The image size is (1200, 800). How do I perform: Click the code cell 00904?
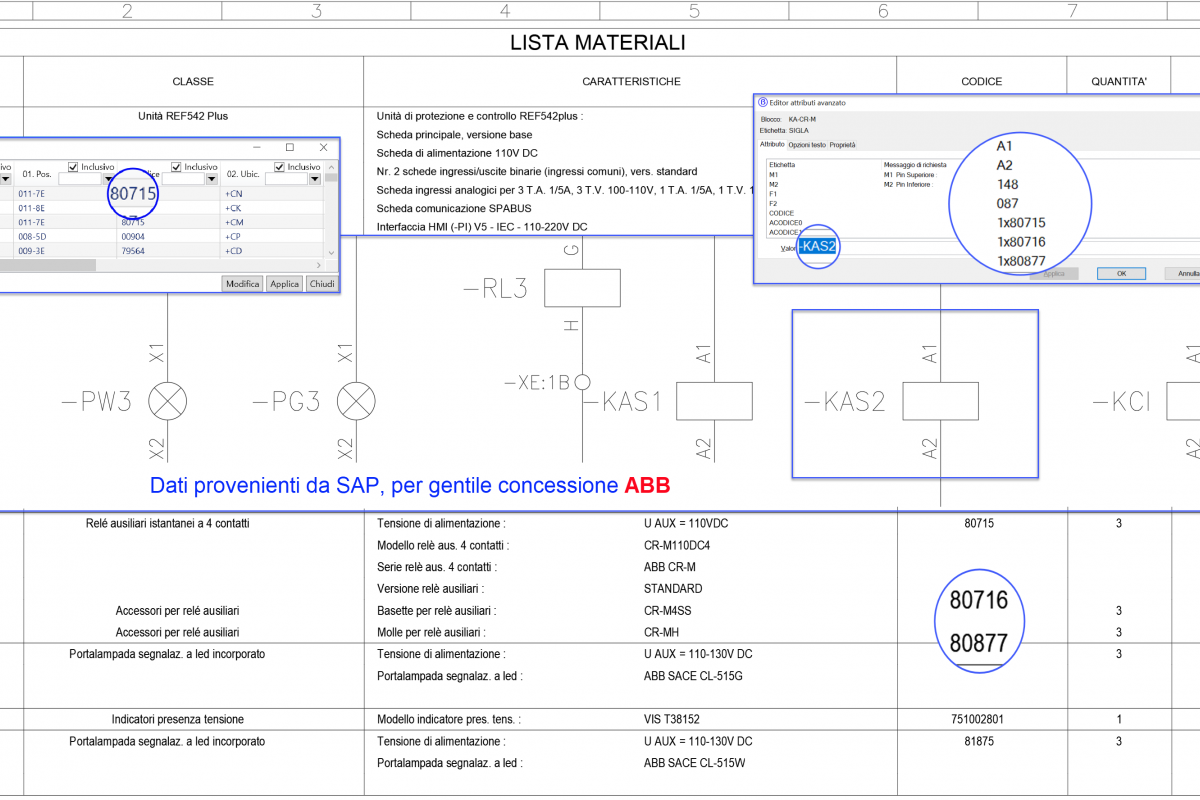[x=133, y=237]
